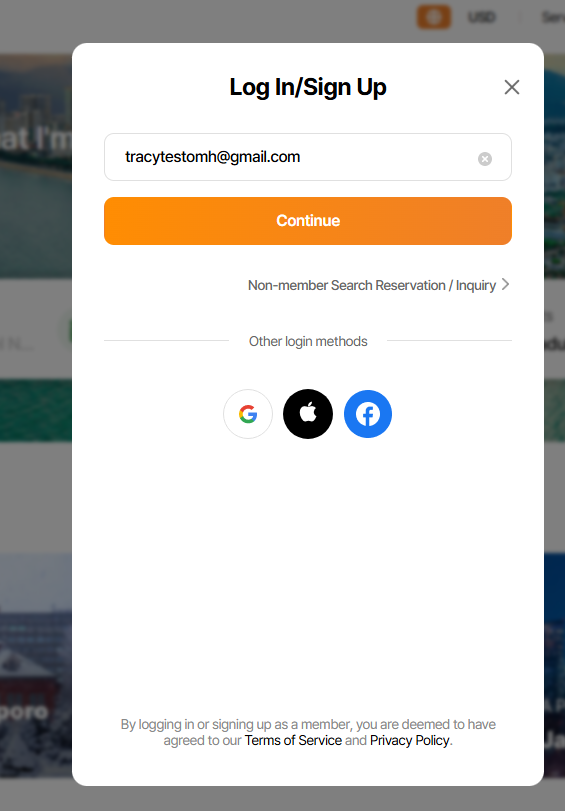
Task: Click the Log In/Sign Up heading
Action: (x=308, y=87)
